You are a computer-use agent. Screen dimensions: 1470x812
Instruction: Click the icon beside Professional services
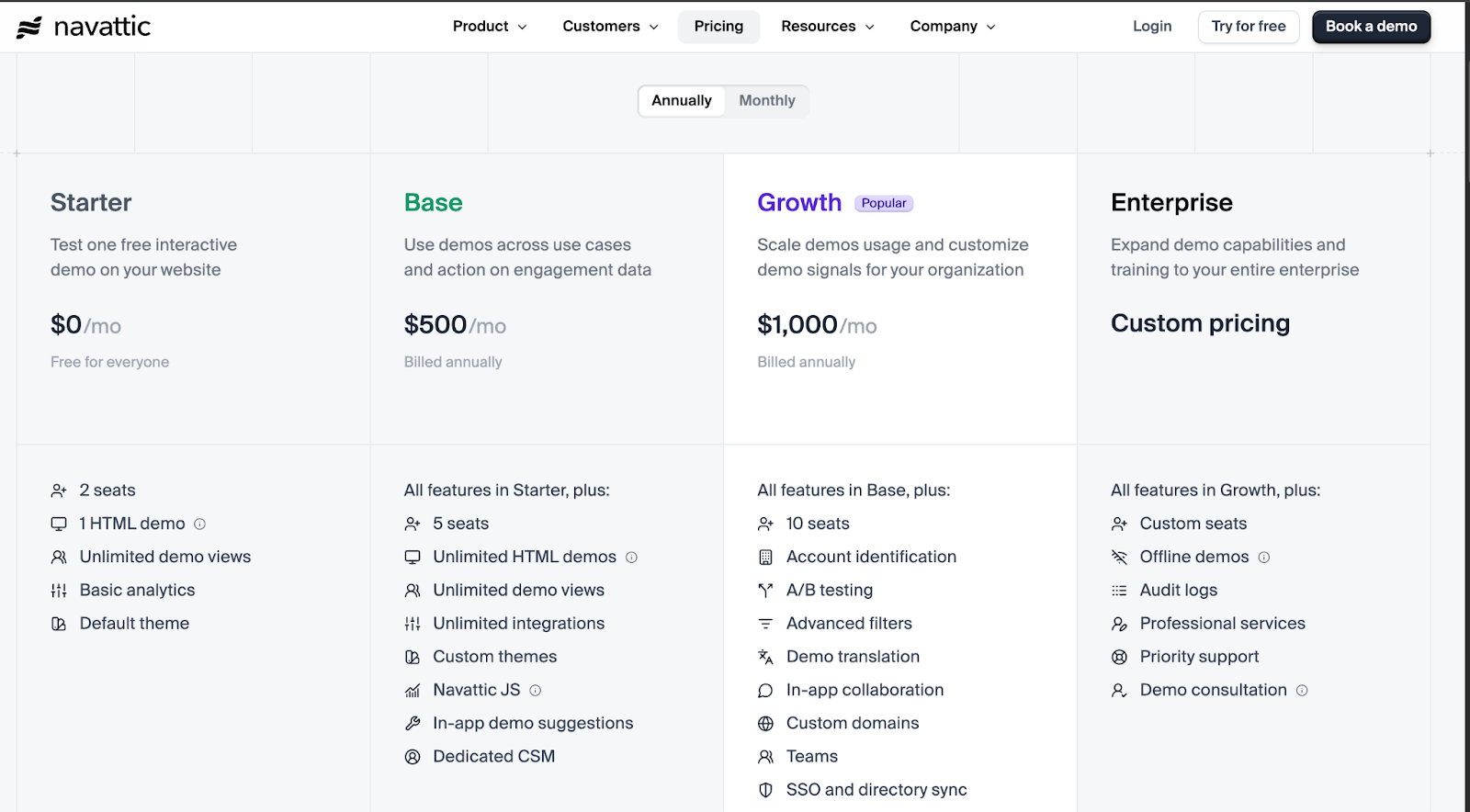click(1119, 624)
